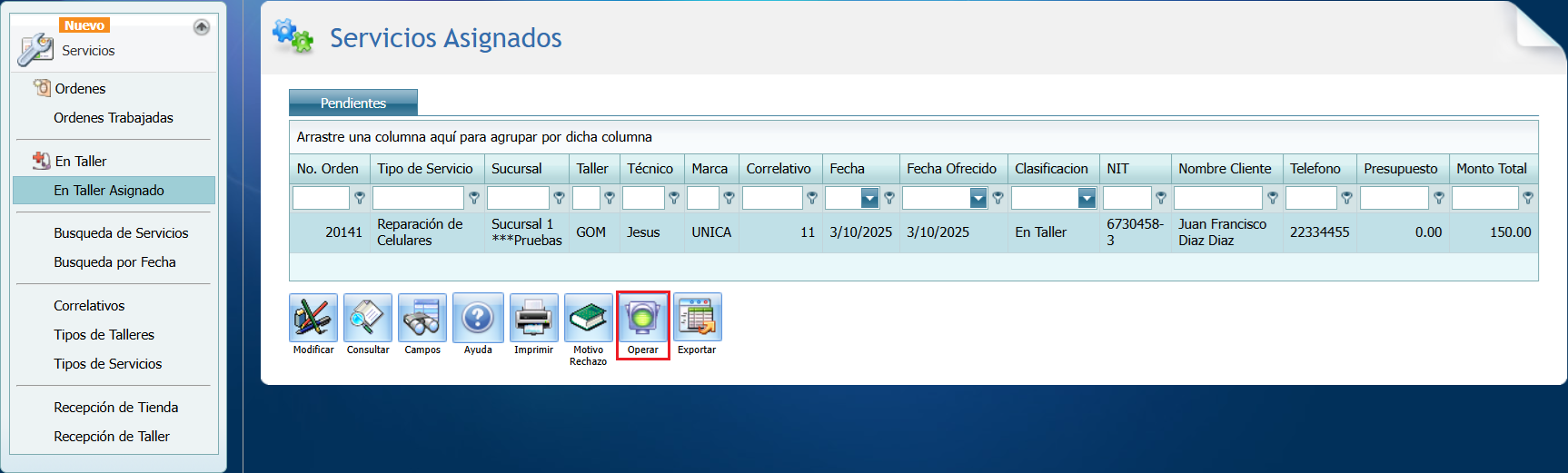The height and width of the screenshot is (473, 1568).
Task: Open Tipos de Talleres
Action: tap(104, 335)
